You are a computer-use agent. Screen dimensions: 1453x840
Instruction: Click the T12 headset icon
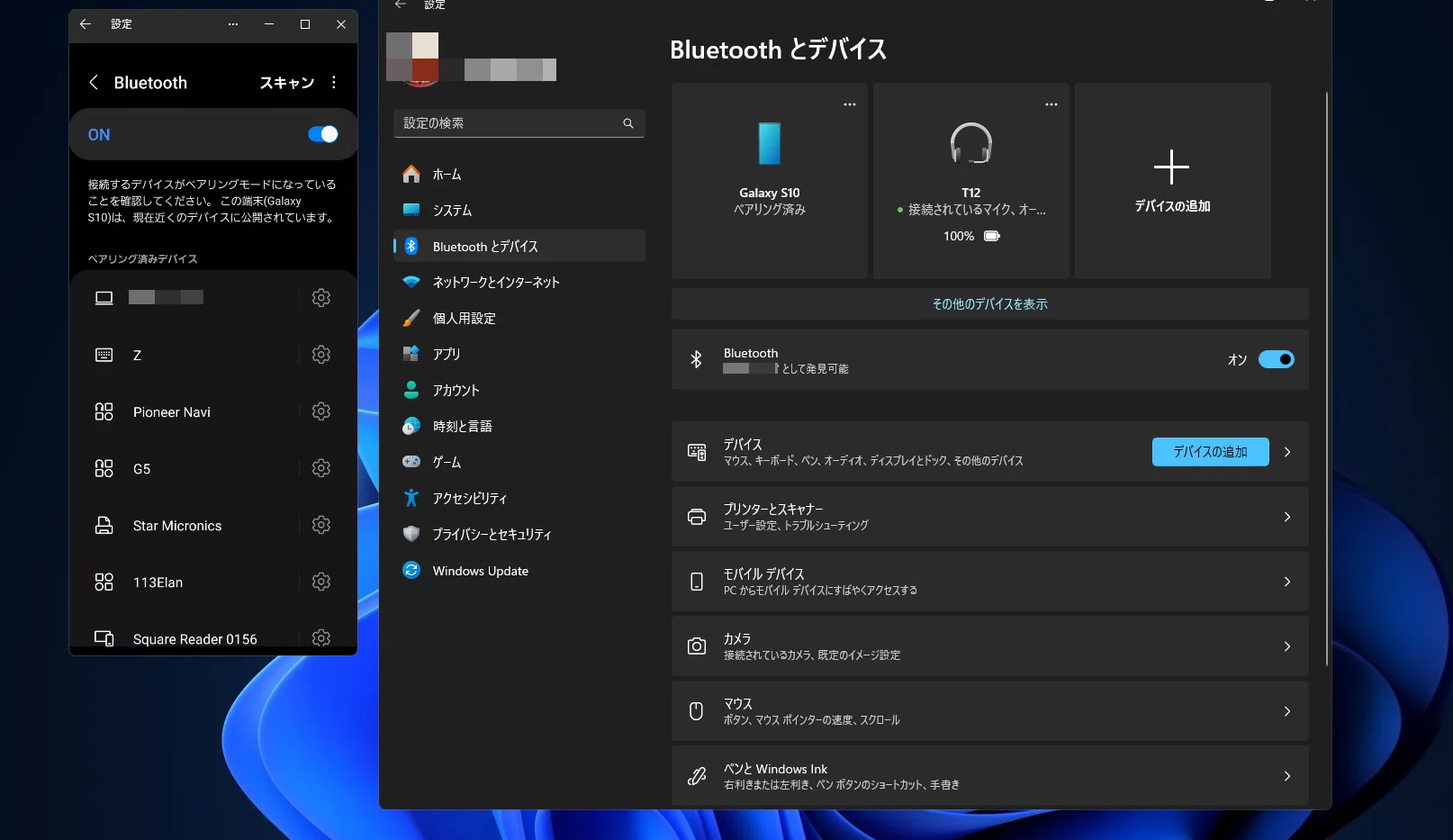click(x=970, y=143)
